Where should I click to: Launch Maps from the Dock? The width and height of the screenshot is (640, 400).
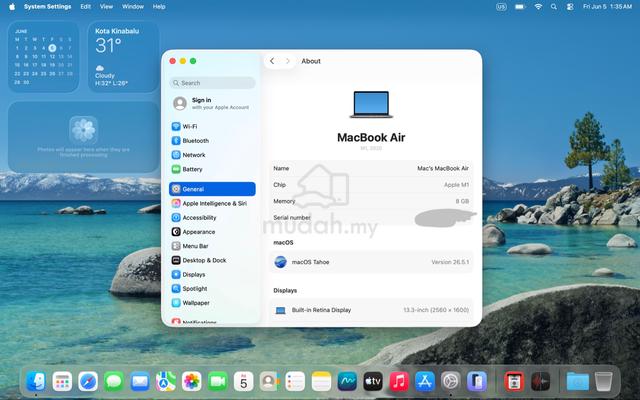[x=166, y=382]
